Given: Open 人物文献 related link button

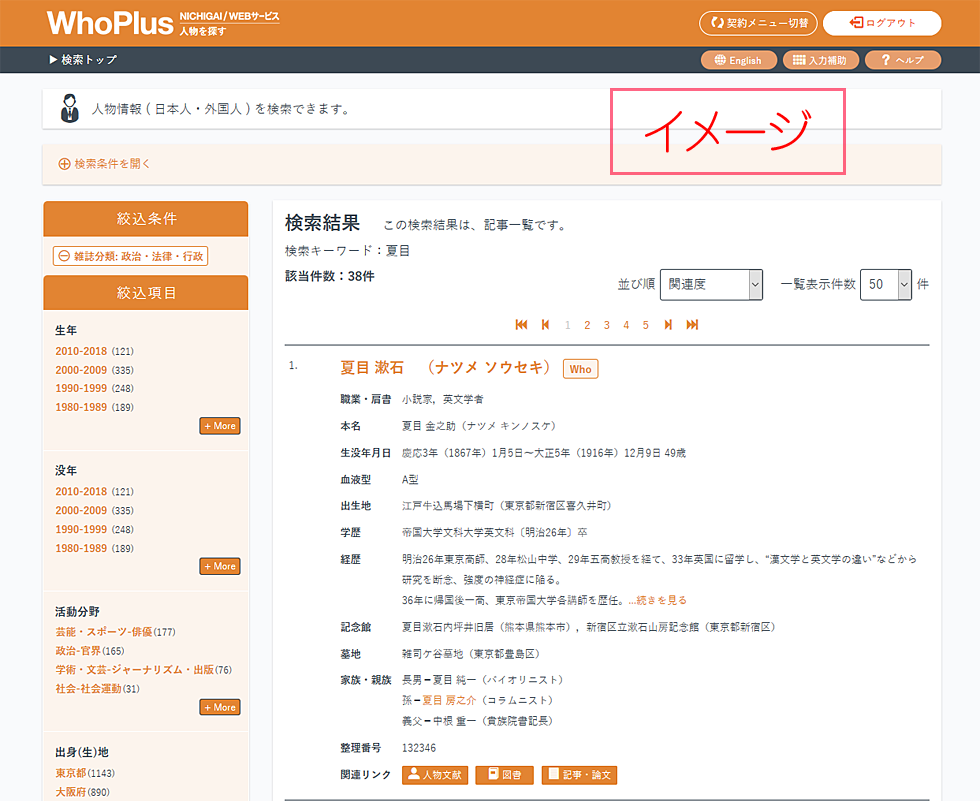Looking at the screenshot, I should [435, 775].
